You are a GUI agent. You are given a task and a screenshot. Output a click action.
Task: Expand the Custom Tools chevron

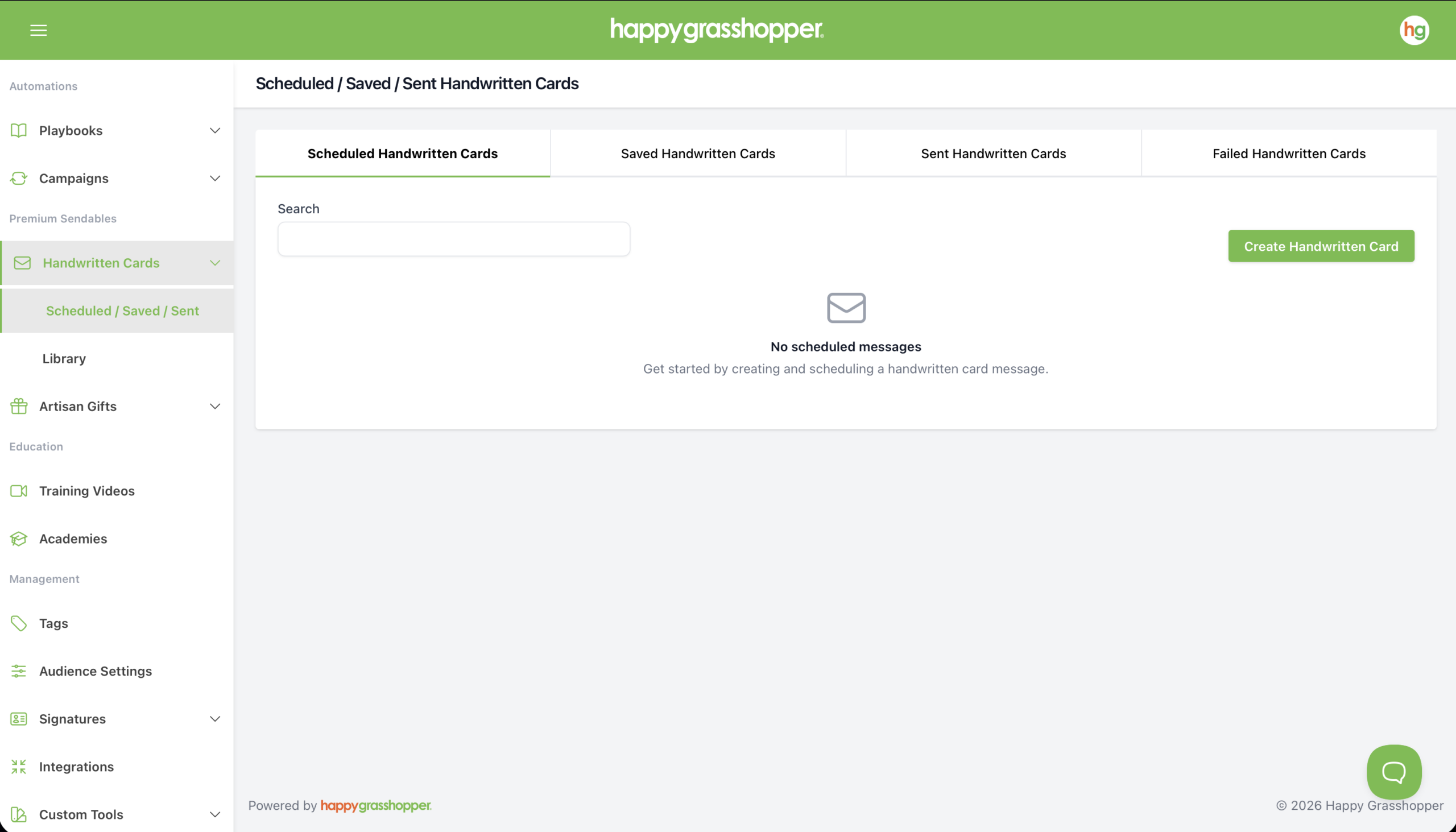[215, 814]
